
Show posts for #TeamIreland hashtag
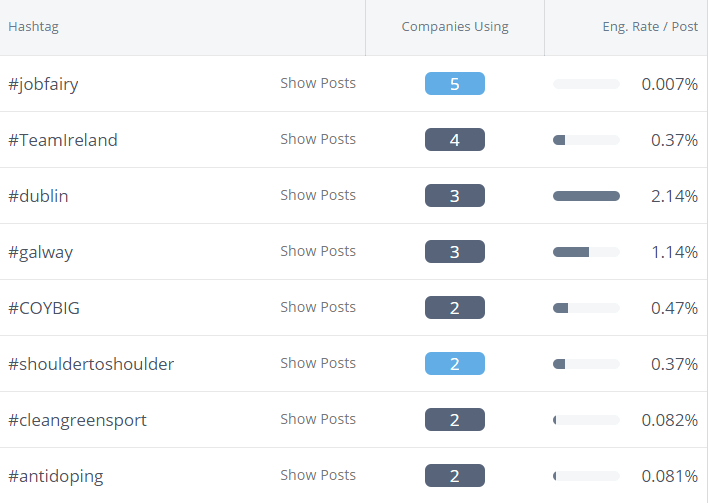(317, 139)
